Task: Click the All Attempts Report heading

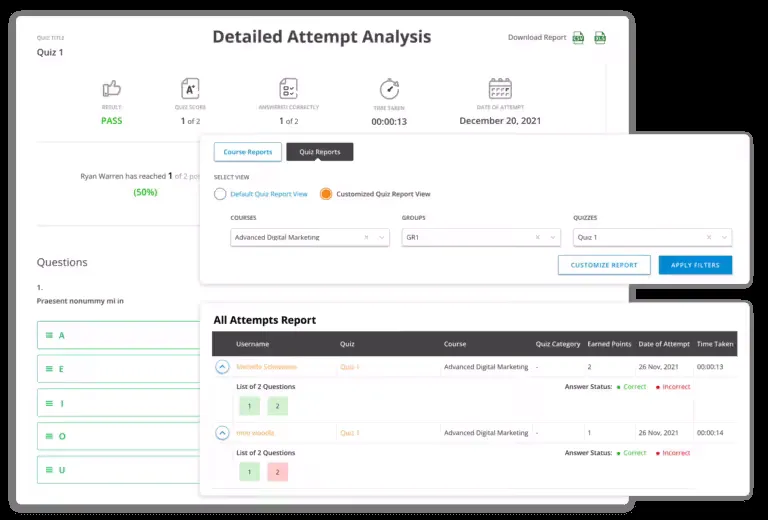Action: (264, 320)
